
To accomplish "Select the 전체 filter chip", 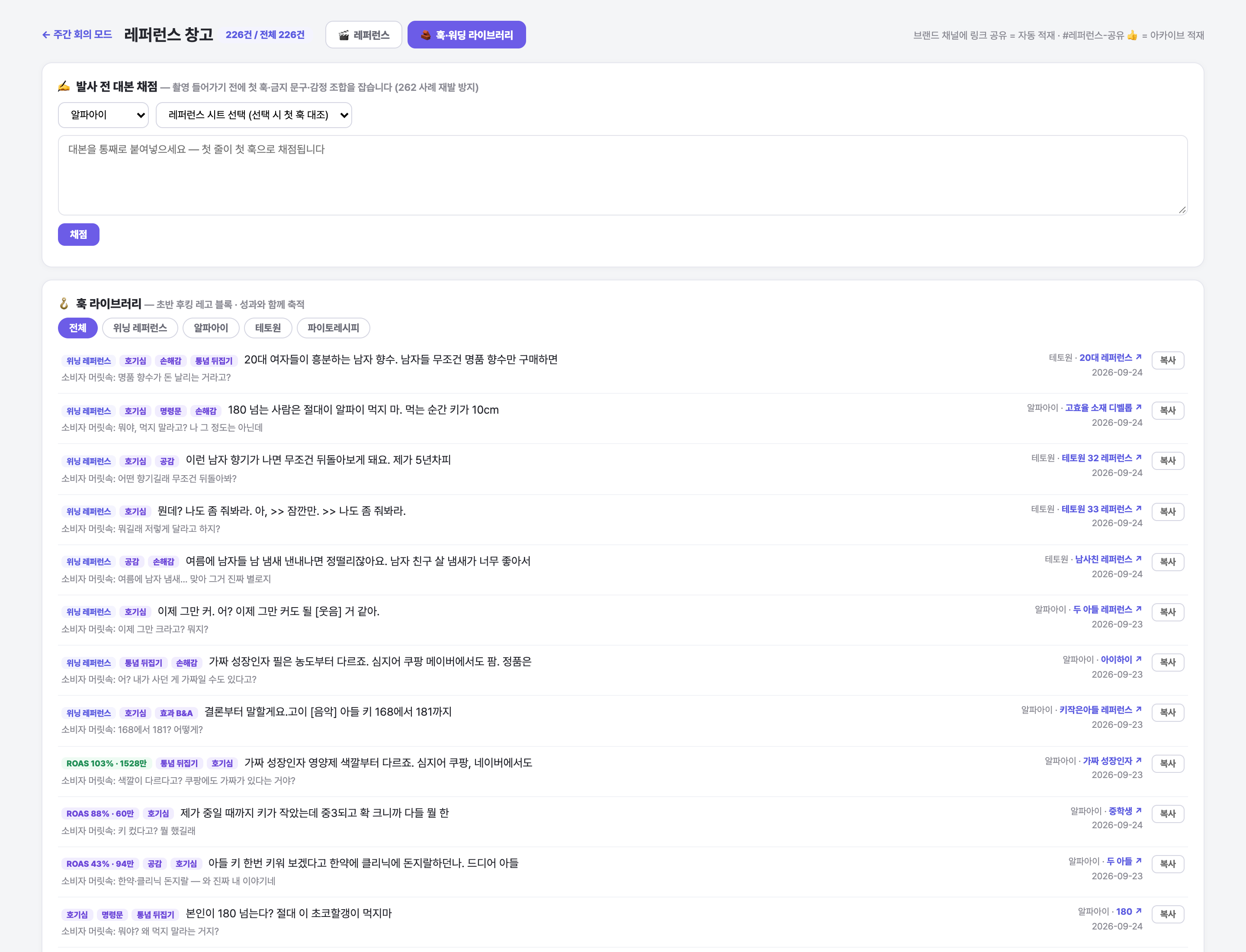I will (77, 328).
